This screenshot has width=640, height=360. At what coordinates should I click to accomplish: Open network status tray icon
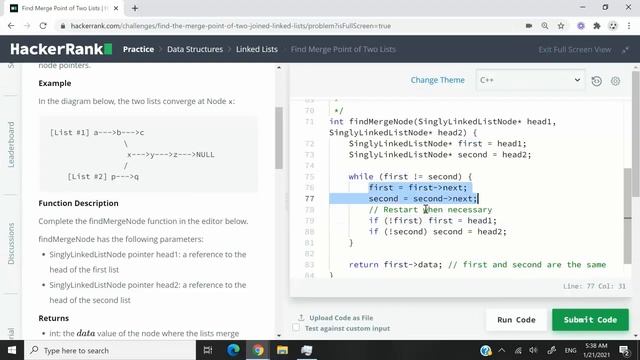[x=518, y=351]
